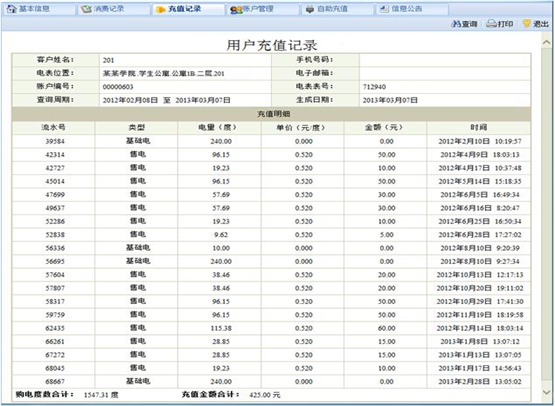Viewport: 555px width, 406px height.
Task: Select the row with 流水号 39584
Action: point(271,141)
